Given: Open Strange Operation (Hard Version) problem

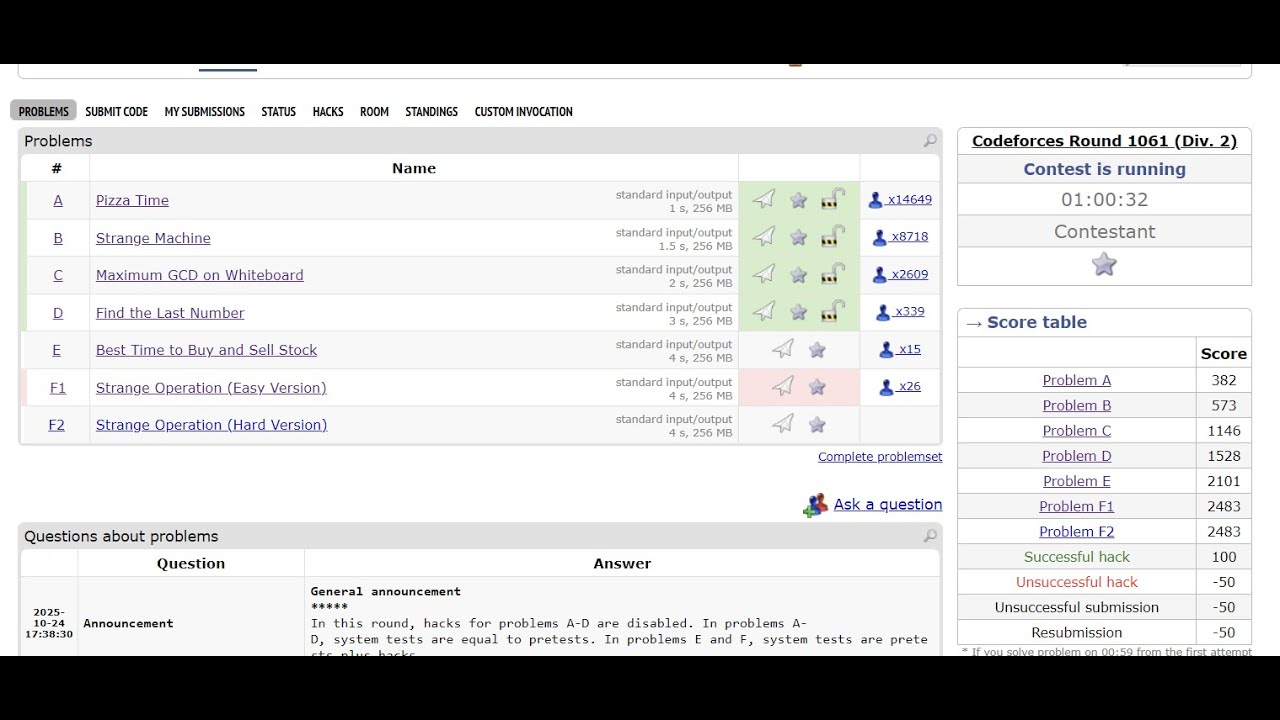Looking at the screenshot, I should click(x=211, y=425).
